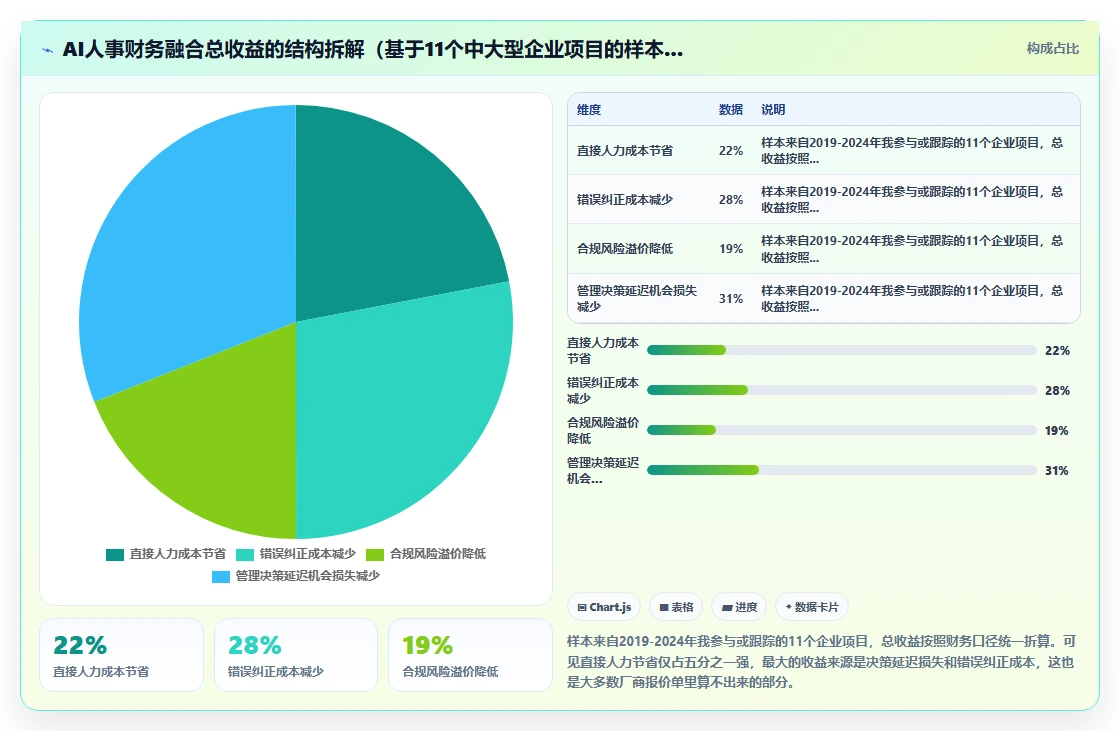Open the 19% 合规风险溢价降低 stat card

click(470, 655)
